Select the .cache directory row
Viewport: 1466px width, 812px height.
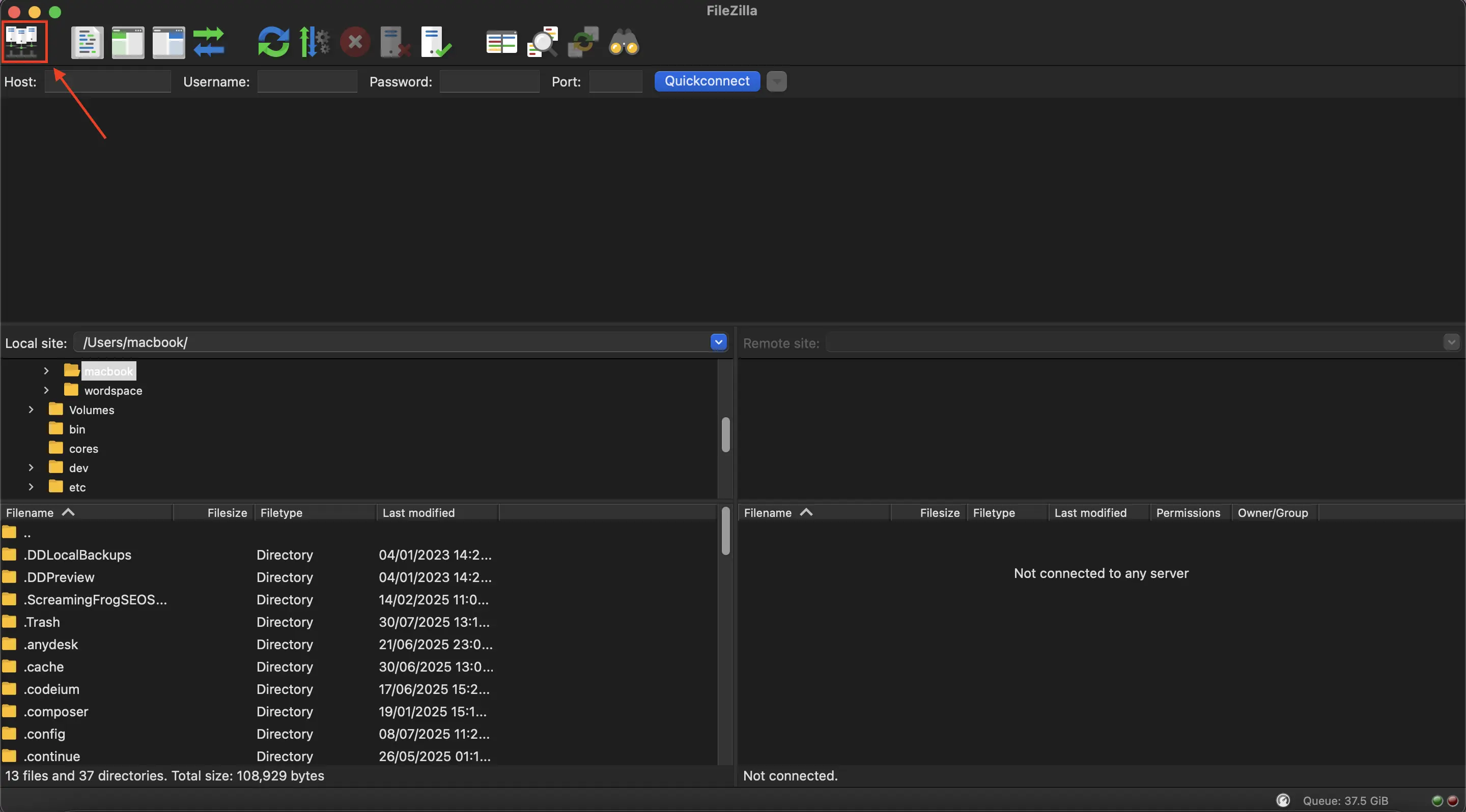[358, 666]
